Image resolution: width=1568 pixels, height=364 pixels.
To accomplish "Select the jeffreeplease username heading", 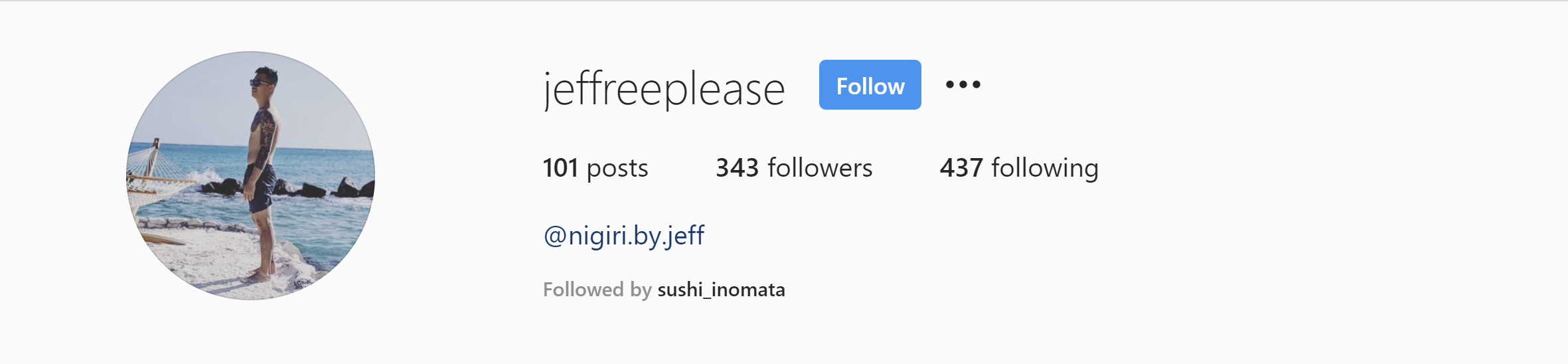I will 664,90.
